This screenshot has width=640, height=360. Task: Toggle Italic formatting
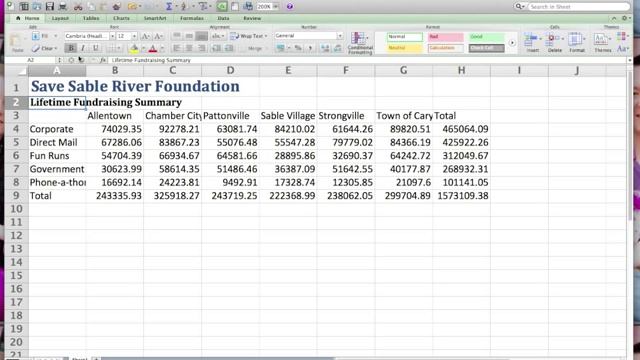(83, 48)
